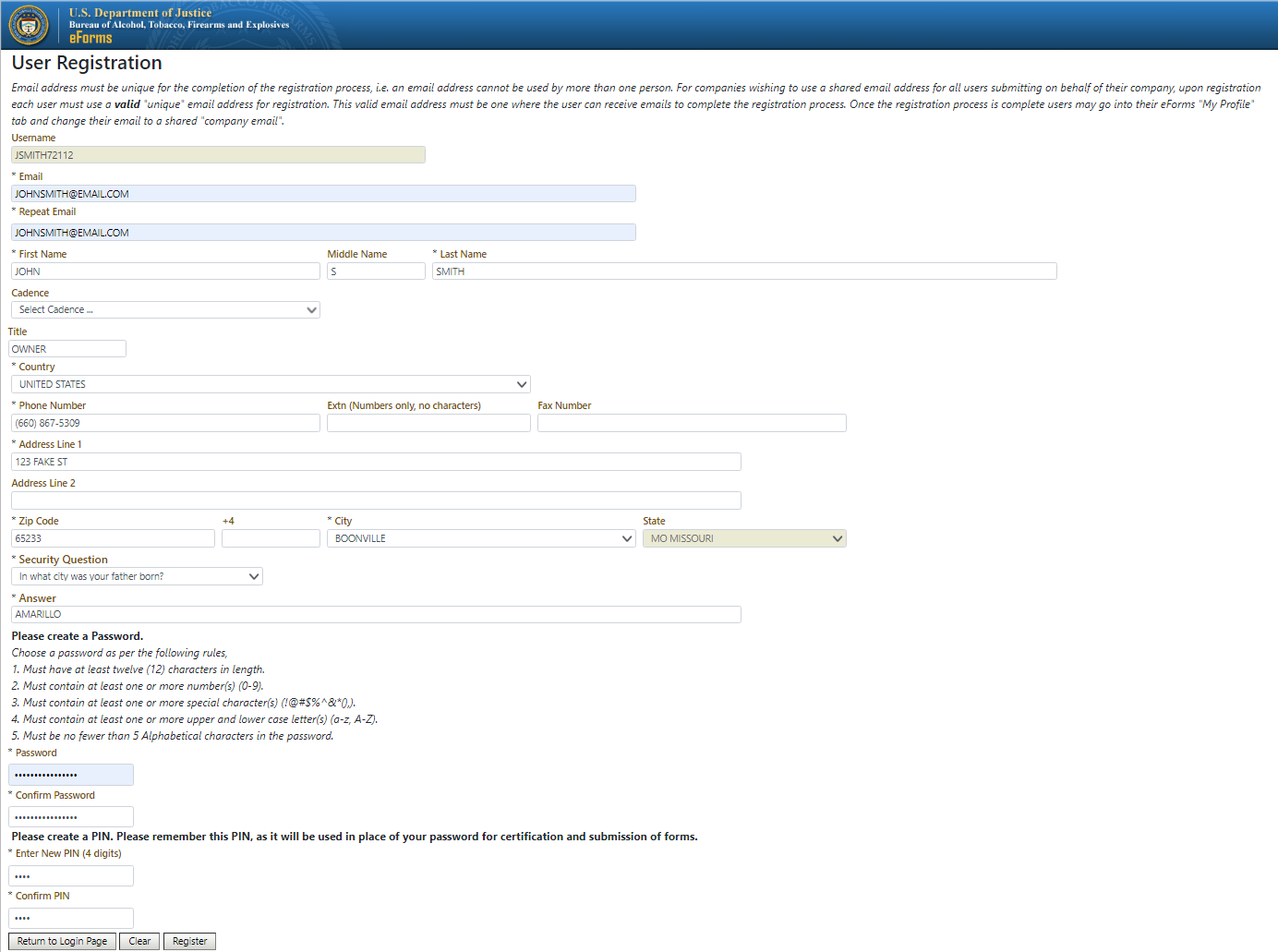1278x952 pixels.
Task: Click the +4 zip code extension field
Action: [270, 537]
